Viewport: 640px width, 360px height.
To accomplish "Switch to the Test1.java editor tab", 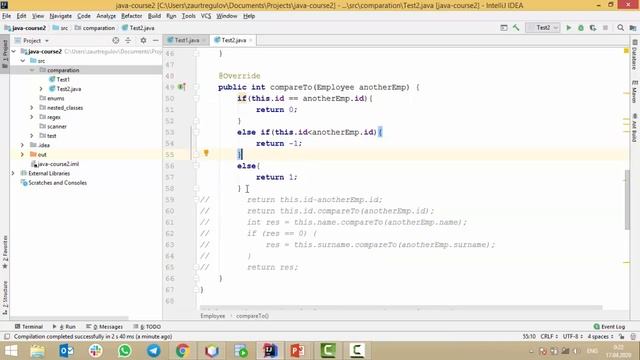I will (186, 40).
